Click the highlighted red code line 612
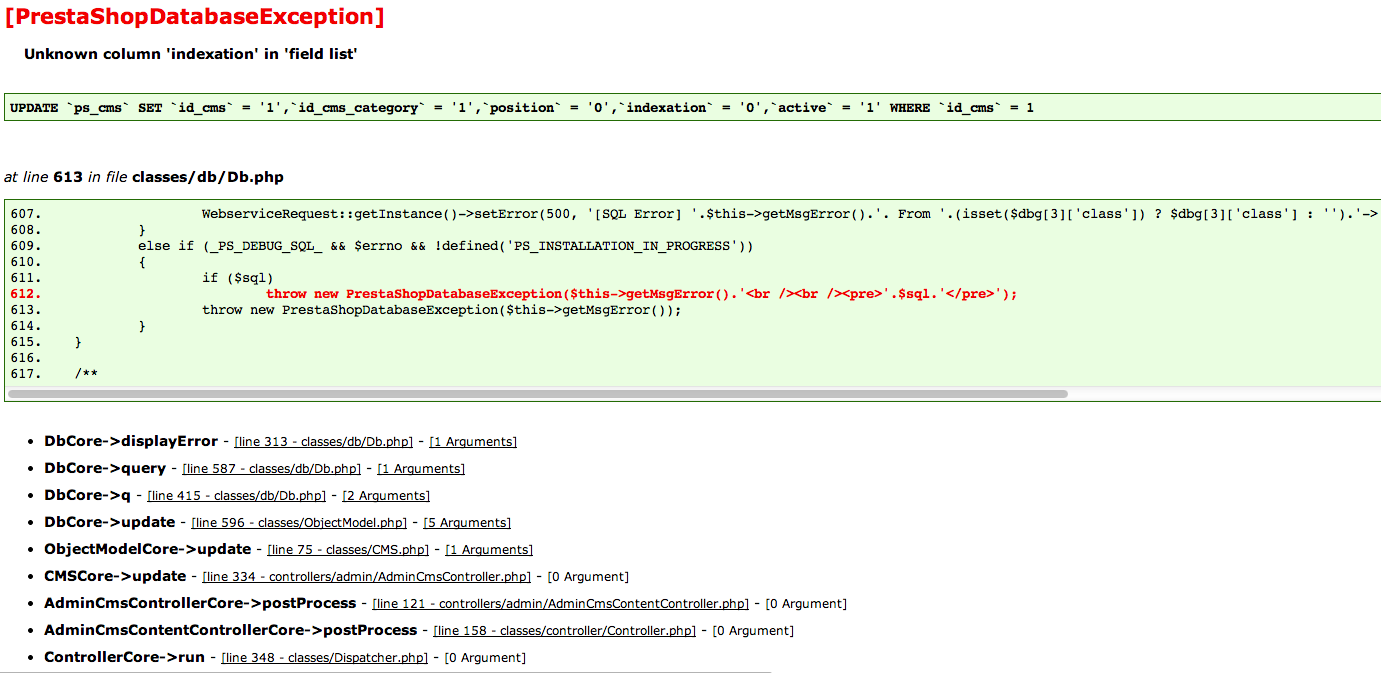This screenshot has height=673, width=1381. 641,294
